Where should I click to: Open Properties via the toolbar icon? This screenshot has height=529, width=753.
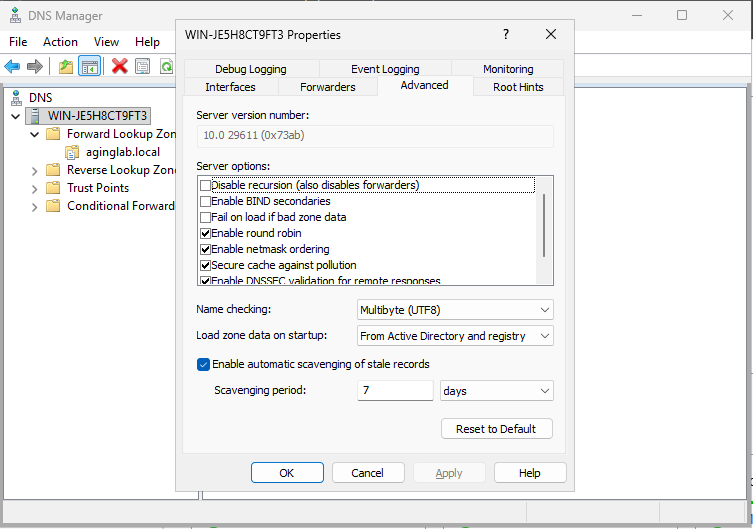[143, 66]
